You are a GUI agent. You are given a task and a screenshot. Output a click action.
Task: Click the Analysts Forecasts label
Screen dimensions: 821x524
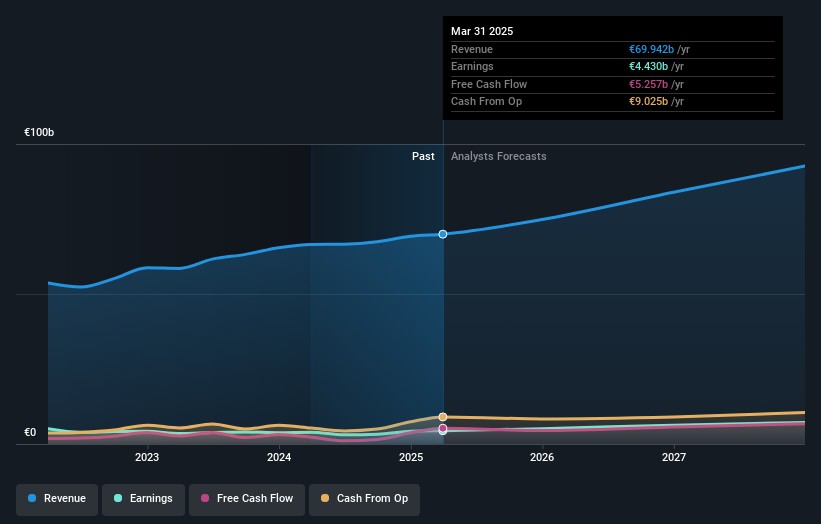tap(498, 156)
